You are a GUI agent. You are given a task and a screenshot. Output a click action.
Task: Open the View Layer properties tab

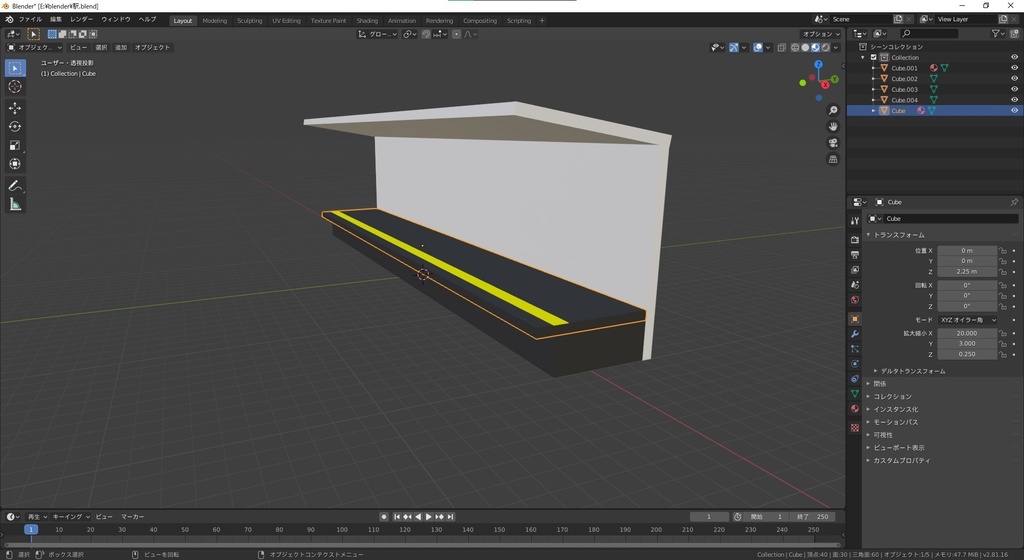click(855, 270)
